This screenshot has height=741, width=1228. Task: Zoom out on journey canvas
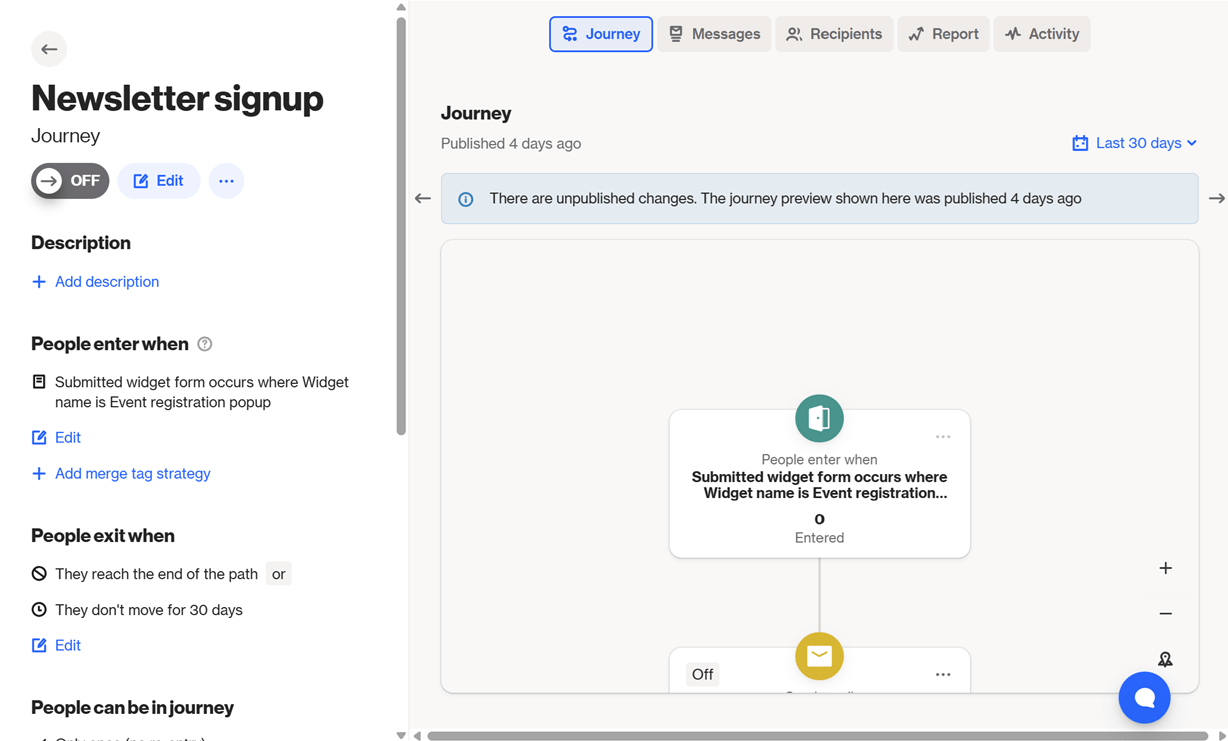[1165, 614]
